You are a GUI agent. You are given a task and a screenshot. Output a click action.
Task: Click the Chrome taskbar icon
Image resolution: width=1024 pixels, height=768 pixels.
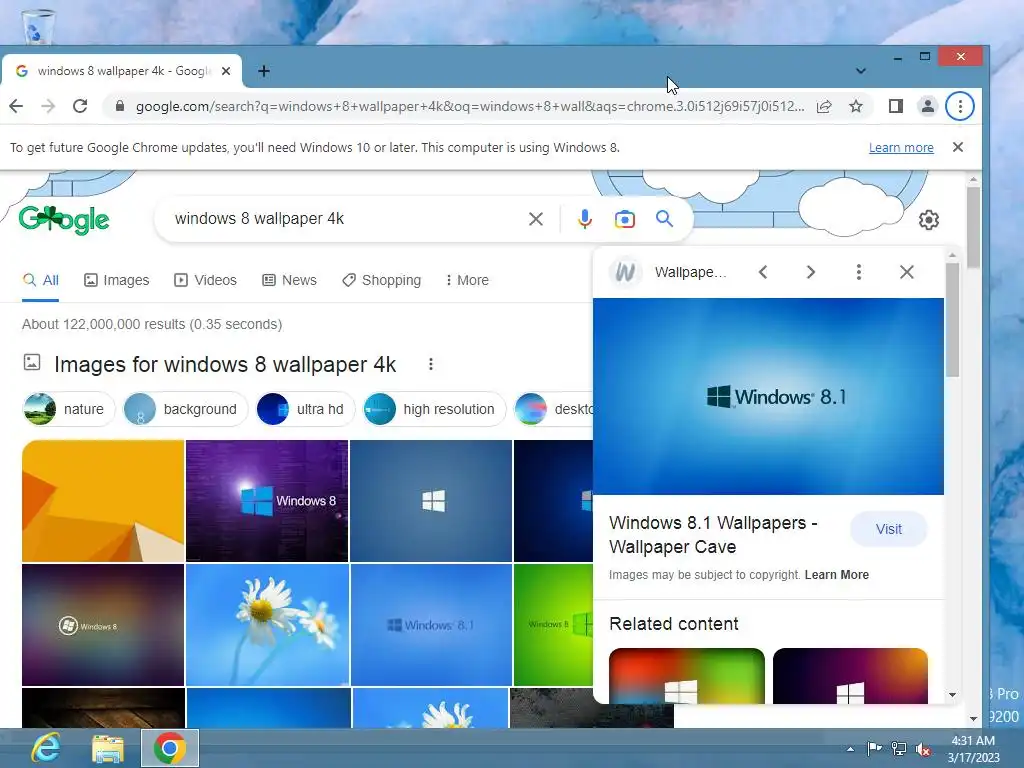coord(170,748)
